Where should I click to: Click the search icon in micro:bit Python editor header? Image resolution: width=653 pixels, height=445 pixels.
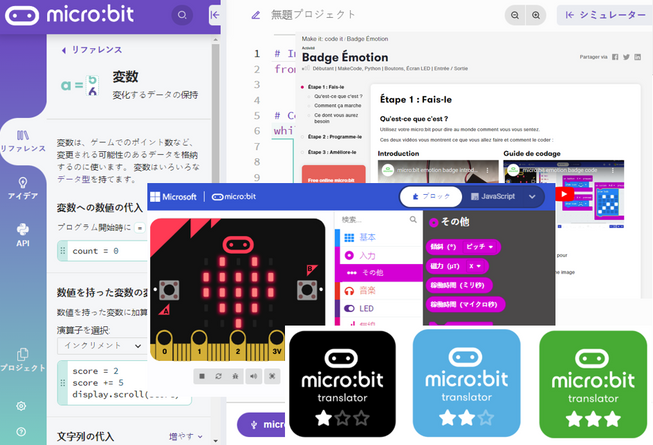[x=182, y=15]
